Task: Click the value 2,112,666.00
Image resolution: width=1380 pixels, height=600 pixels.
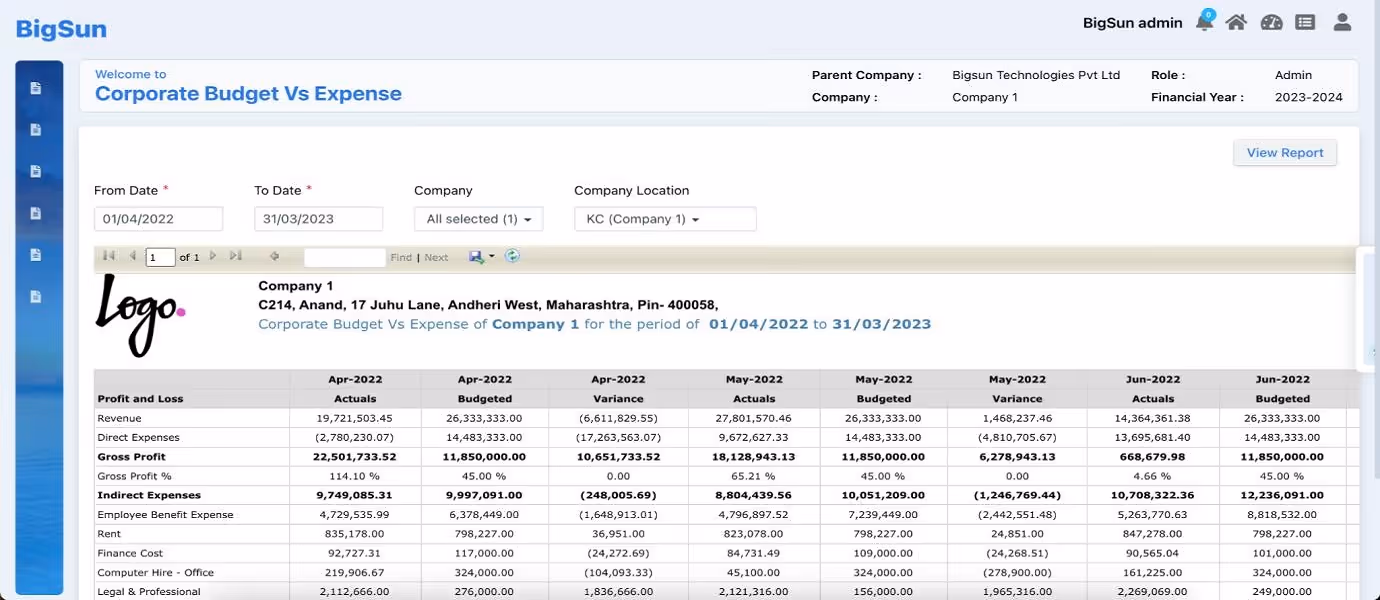Action: point(355,592)
